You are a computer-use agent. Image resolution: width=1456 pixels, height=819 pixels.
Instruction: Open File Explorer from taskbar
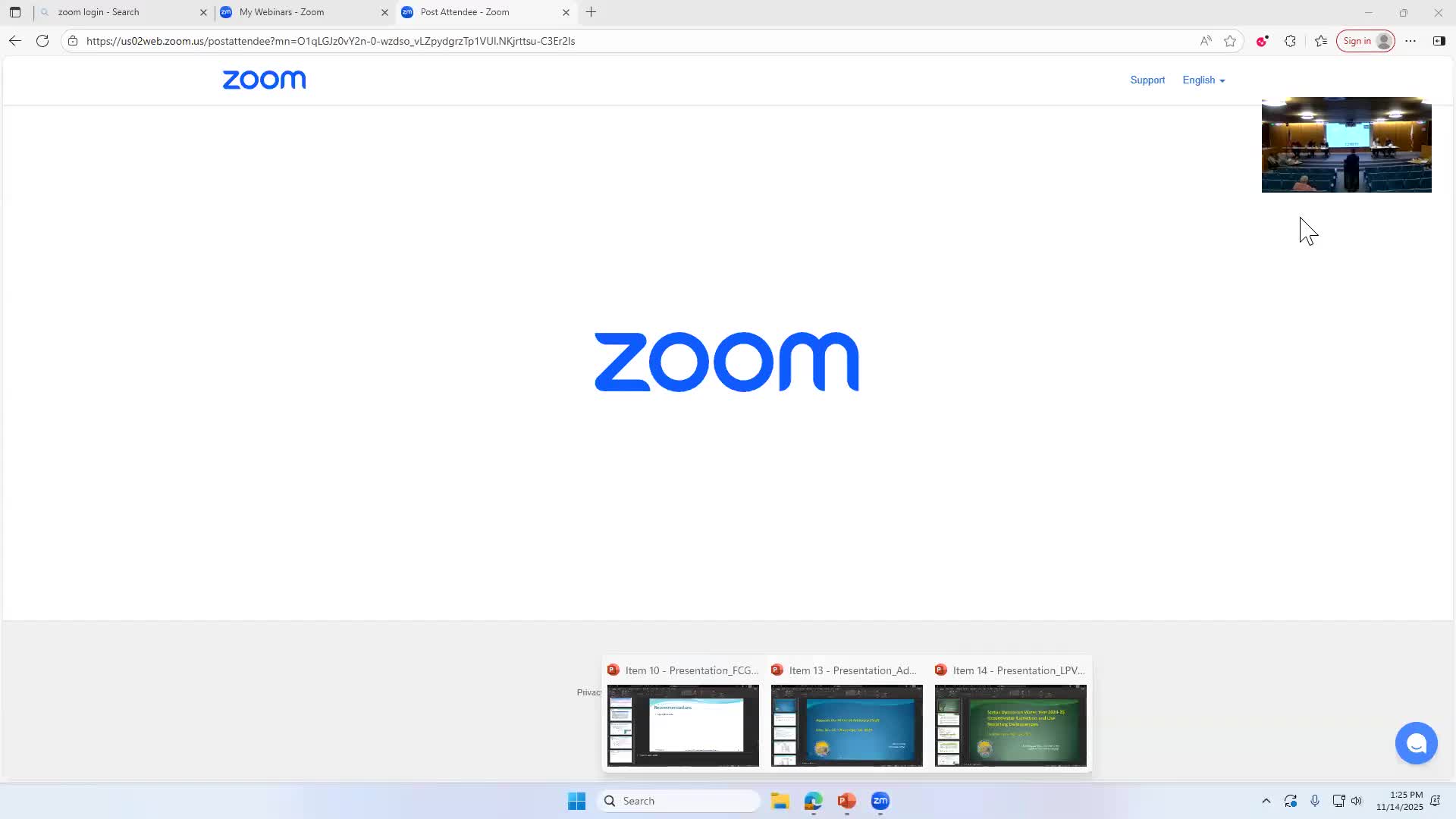click(x=780, y=801)
